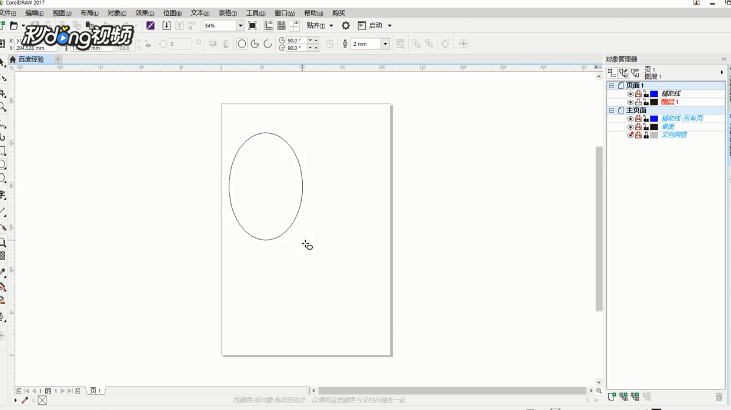Click the full-screen preview icon
The height and width of the screenshot is (410, 731).
point(252,26)
